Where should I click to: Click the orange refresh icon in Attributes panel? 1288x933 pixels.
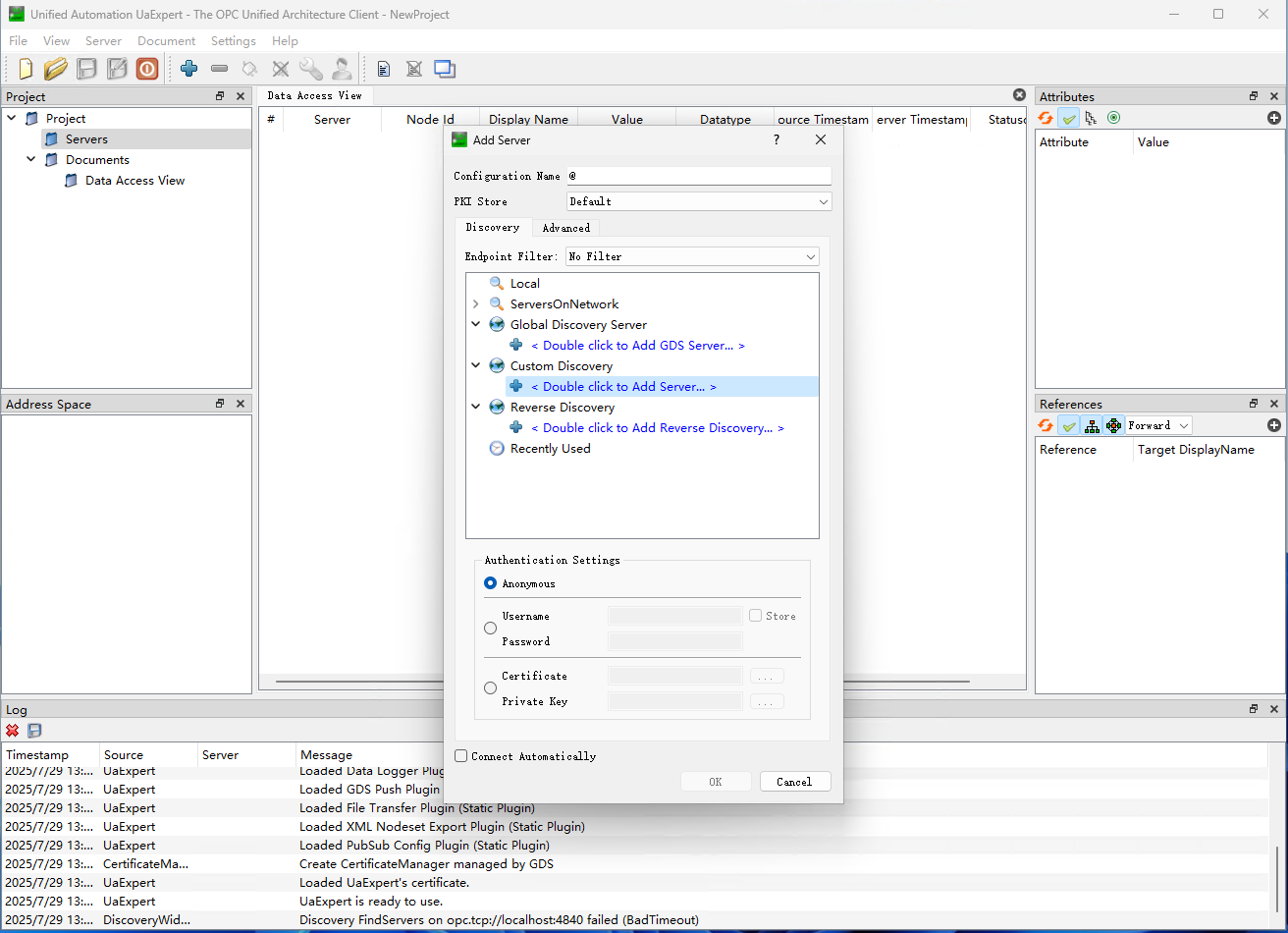click(x=1046, y=118)
